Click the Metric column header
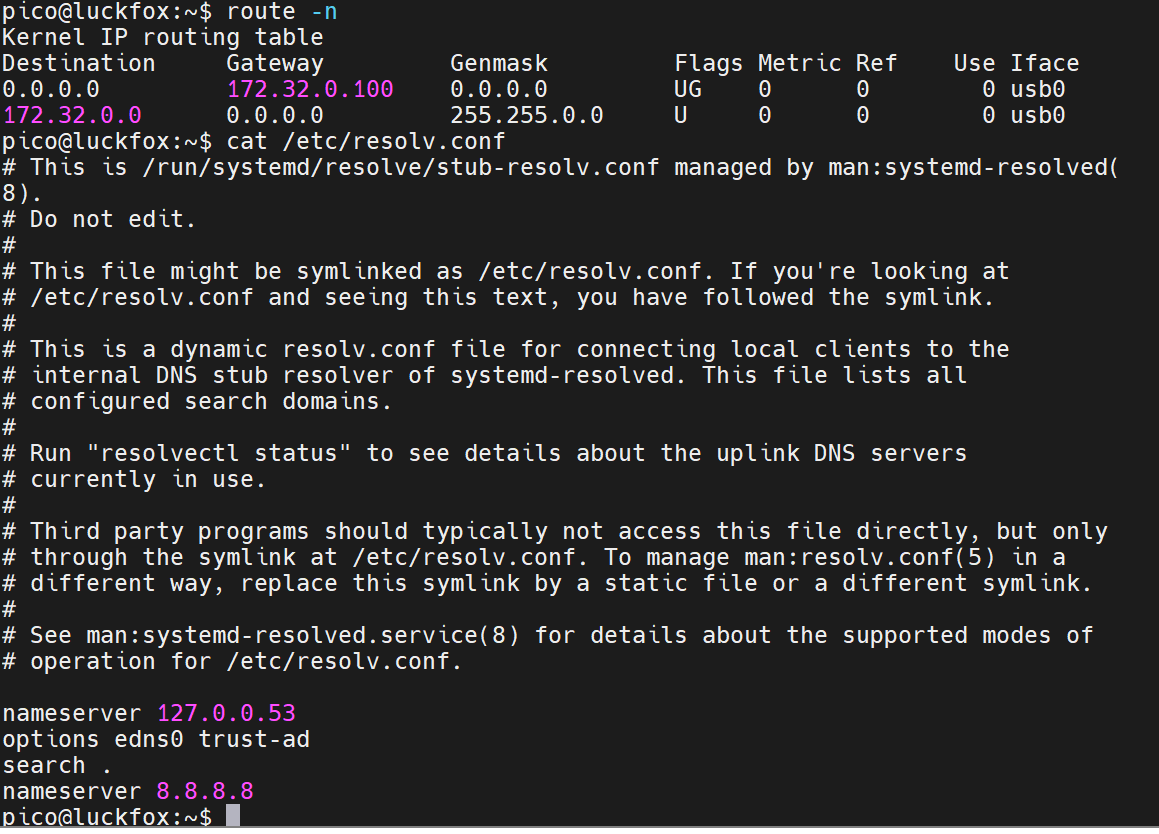 click(x=799, y=64)
